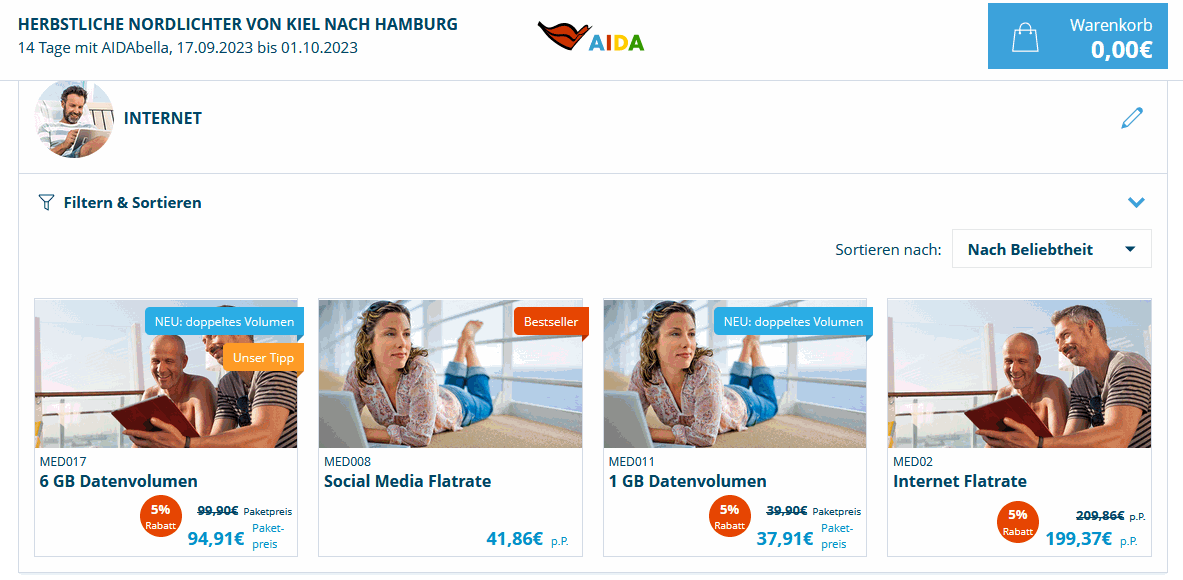Open the Social Media Flatrate product title
1183x580 pixels.
[x=407, y=481]
